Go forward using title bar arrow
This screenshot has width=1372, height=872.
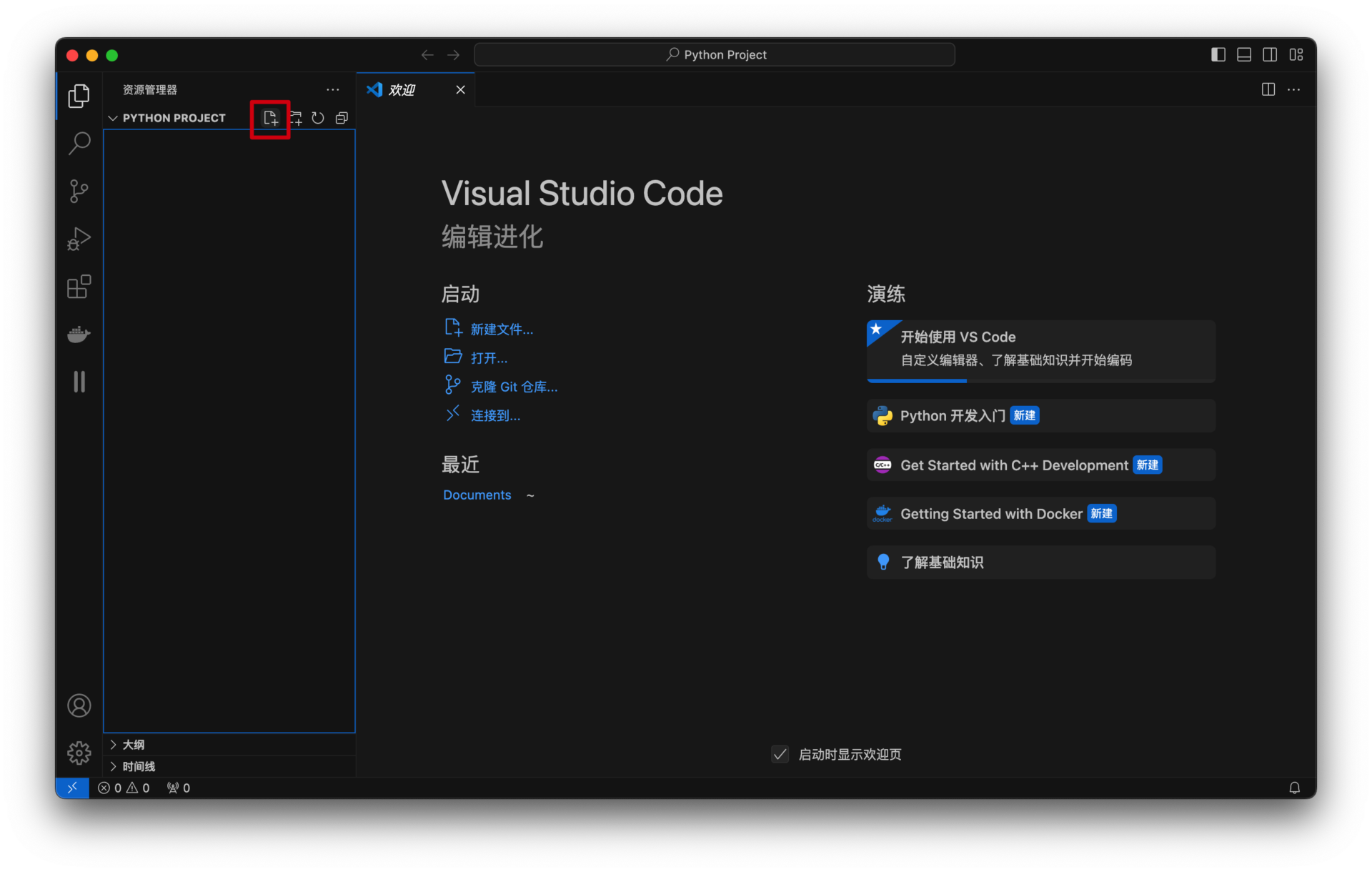[454, 55]
